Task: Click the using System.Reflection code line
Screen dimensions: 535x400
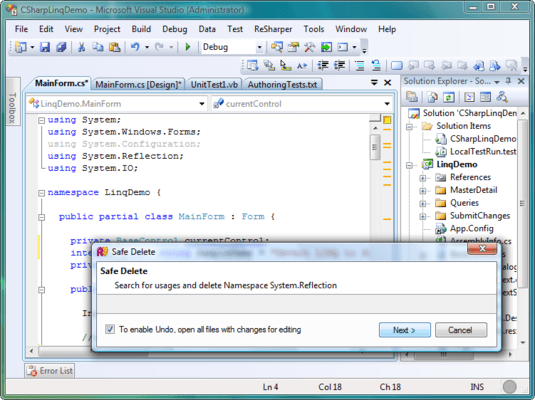Action: [x=115, y=156]
